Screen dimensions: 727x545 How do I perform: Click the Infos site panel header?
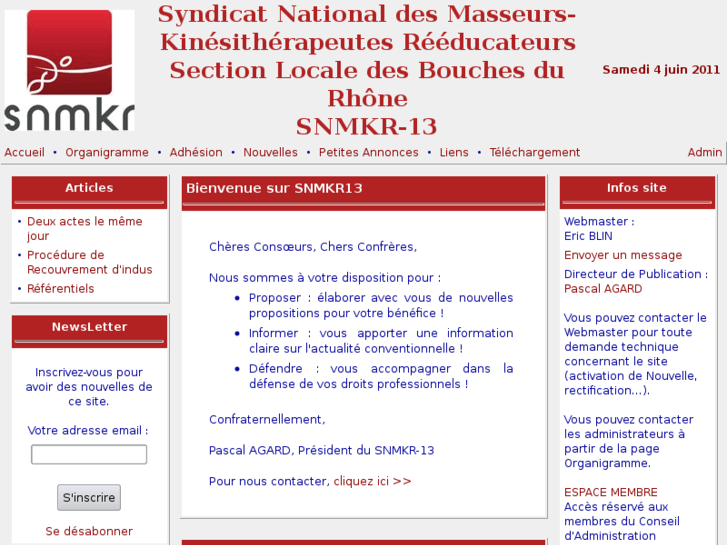(x=637, y=192)
